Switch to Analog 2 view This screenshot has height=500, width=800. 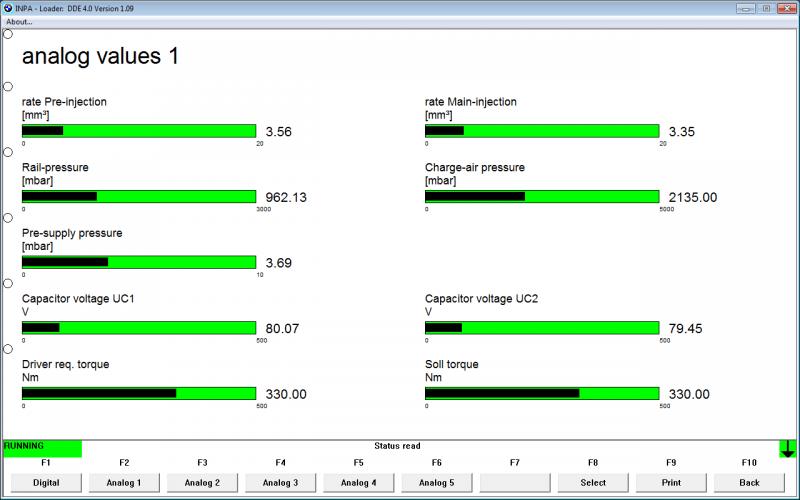202,482
